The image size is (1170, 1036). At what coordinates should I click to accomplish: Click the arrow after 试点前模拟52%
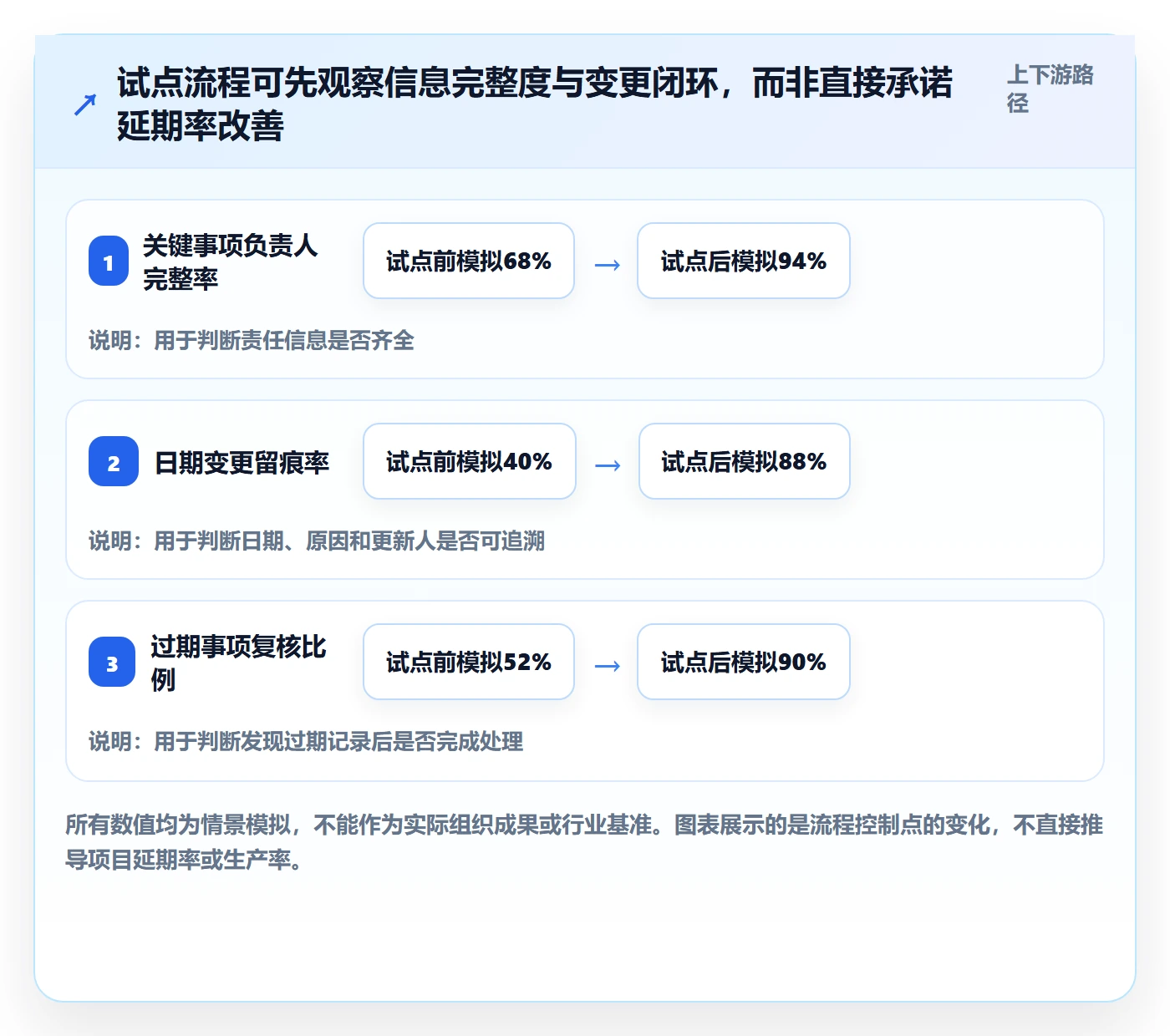[x=607, y=666]
